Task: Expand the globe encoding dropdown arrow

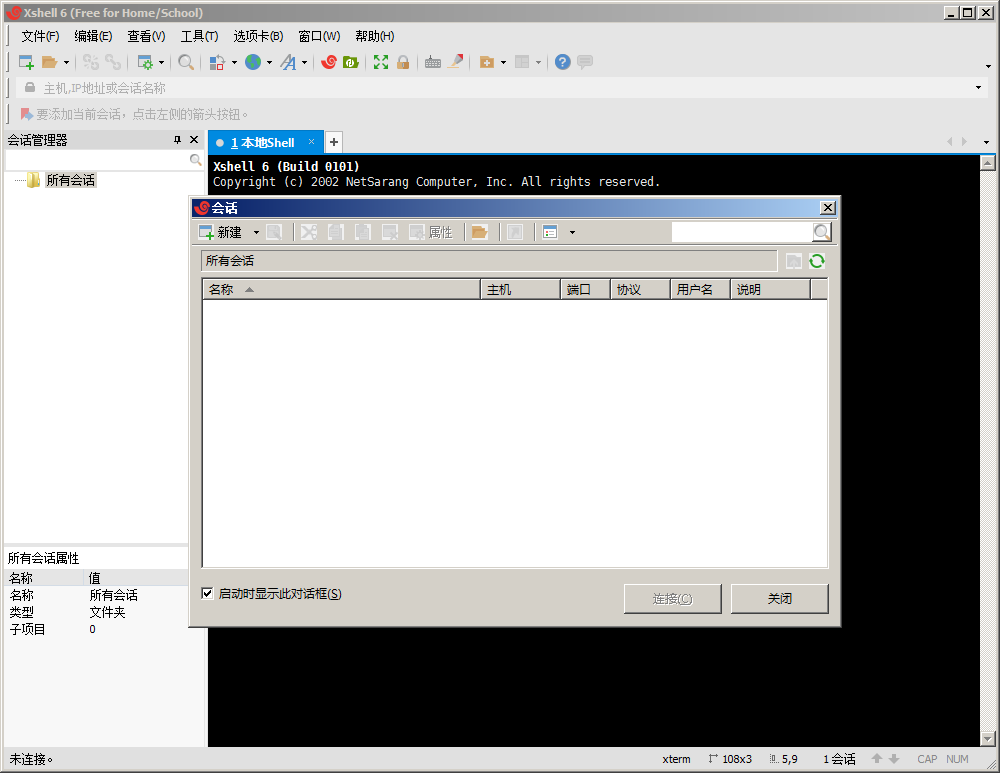Action: coord(269,63)
